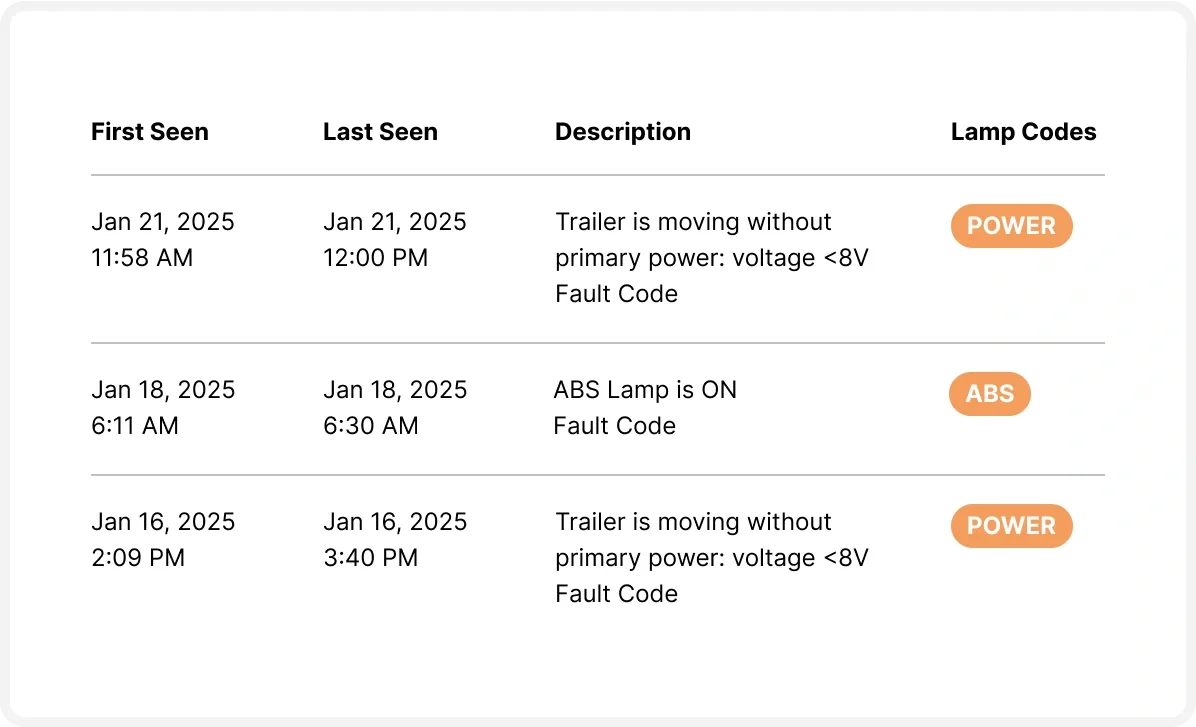The height and width of the screenshot is (727, 1196).
Task: Click the POWER badge in Jan 21 row
Action: coord(1011,226)
